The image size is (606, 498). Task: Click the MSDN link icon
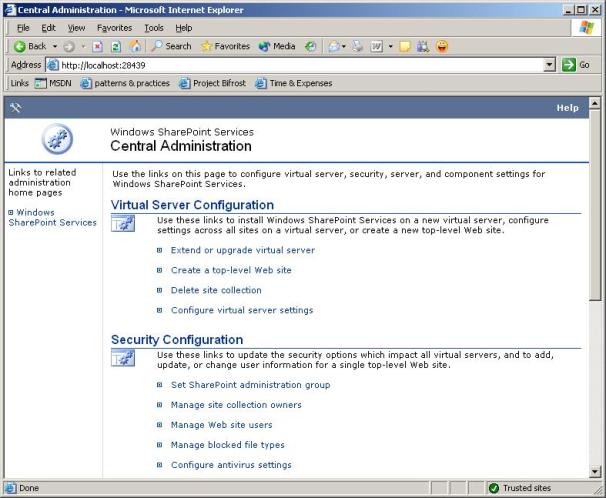(x=40, y=83)
